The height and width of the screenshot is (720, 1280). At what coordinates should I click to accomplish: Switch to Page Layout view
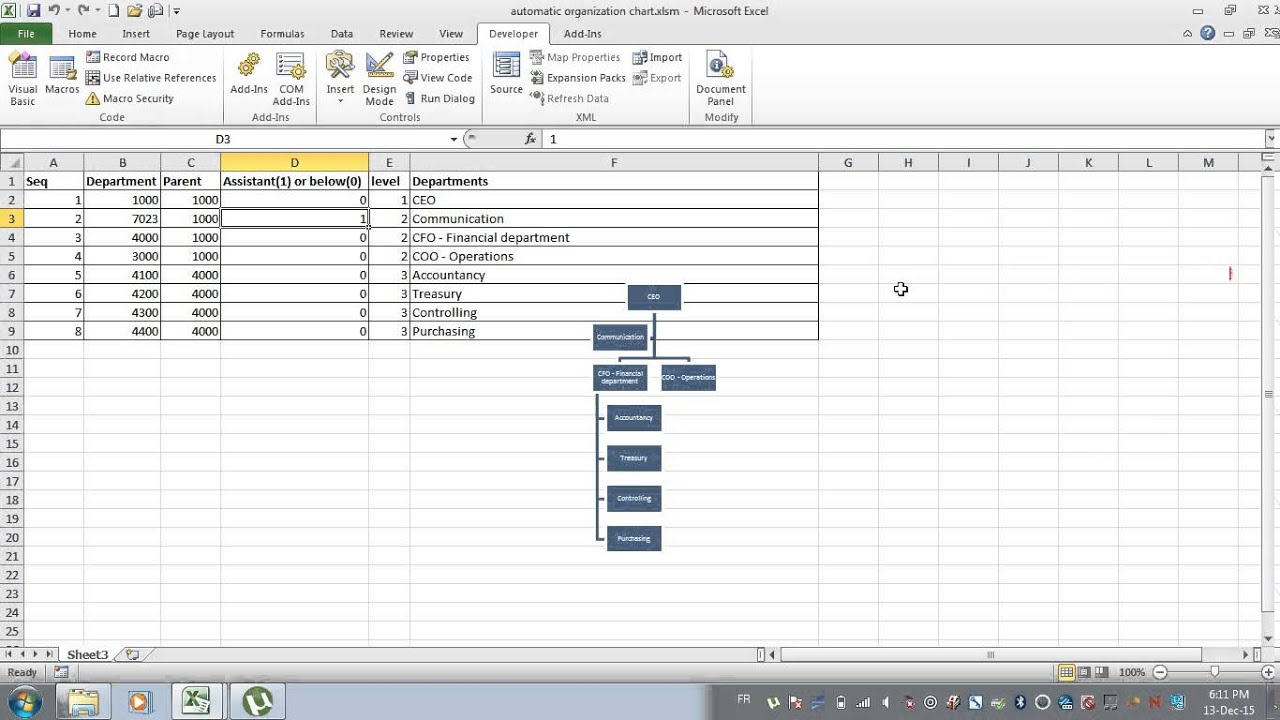pos(1084,673)
